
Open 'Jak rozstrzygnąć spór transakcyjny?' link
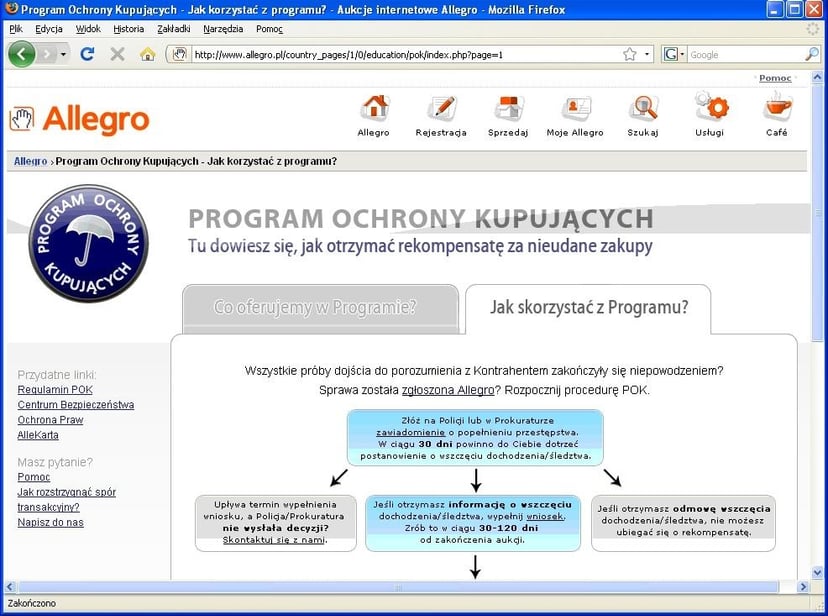(x=67, y=499)
